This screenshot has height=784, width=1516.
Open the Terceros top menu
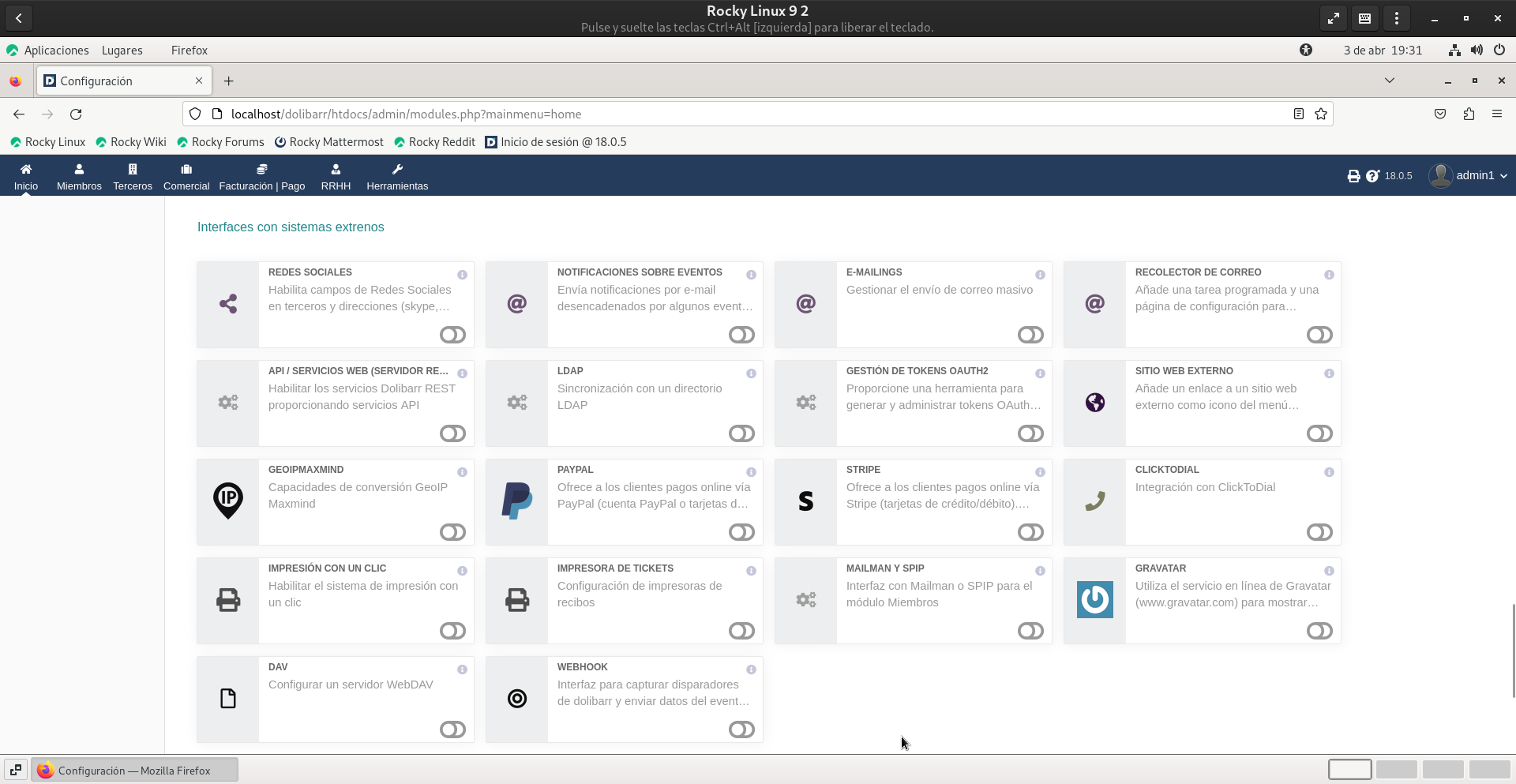coord(133,177)
